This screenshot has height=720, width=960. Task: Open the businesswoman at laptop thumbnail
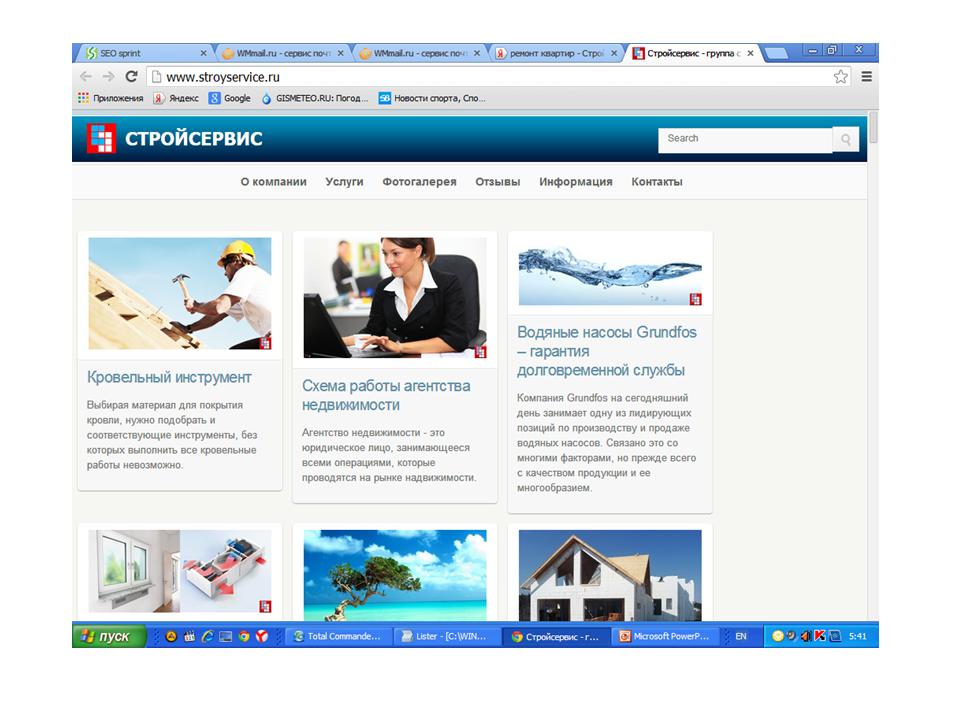click(395, 298)
